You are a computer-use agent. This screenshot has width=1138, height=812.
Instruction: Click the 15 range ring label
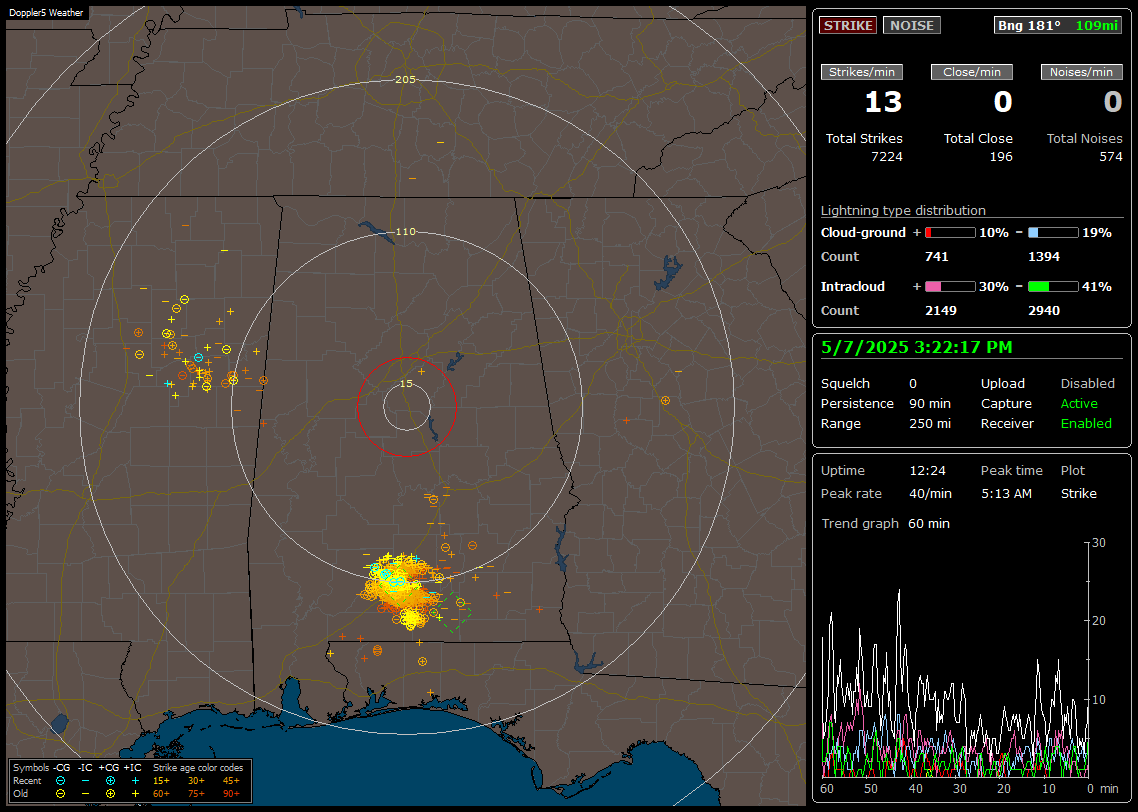[x=406, y=384]
